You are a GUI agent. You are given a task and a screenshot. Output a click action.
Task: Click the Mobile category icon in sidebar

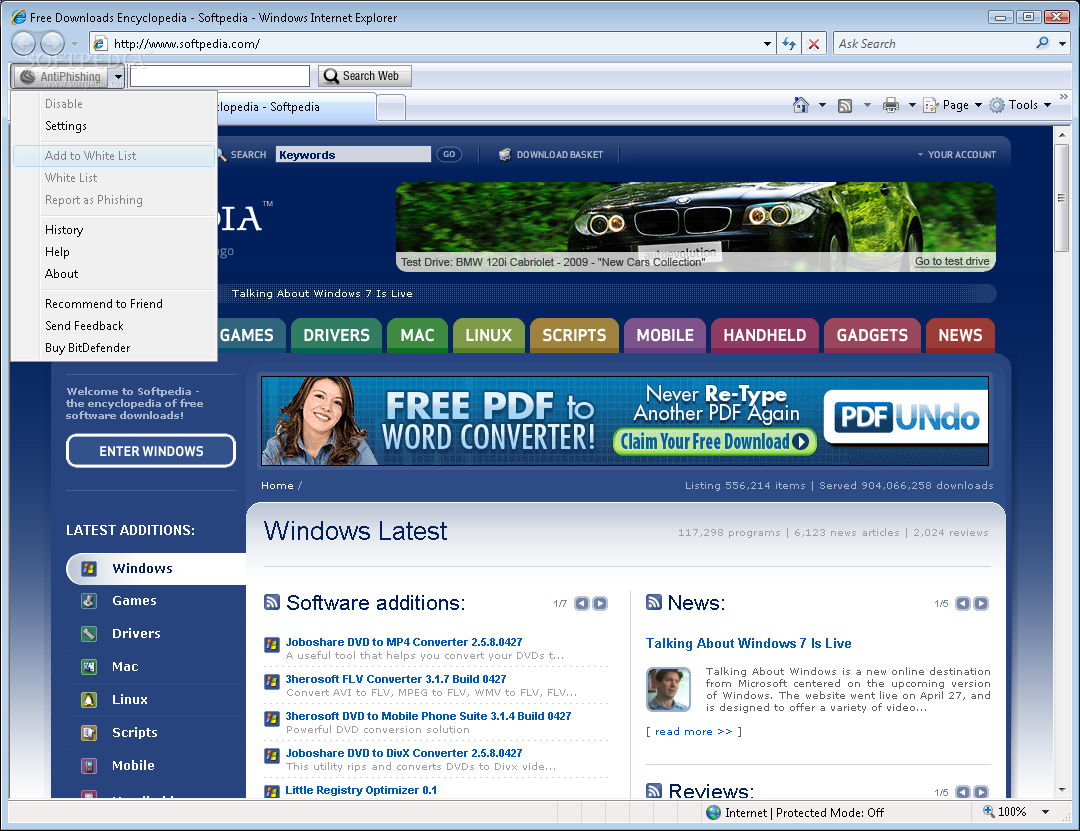(x=89, y=766)
